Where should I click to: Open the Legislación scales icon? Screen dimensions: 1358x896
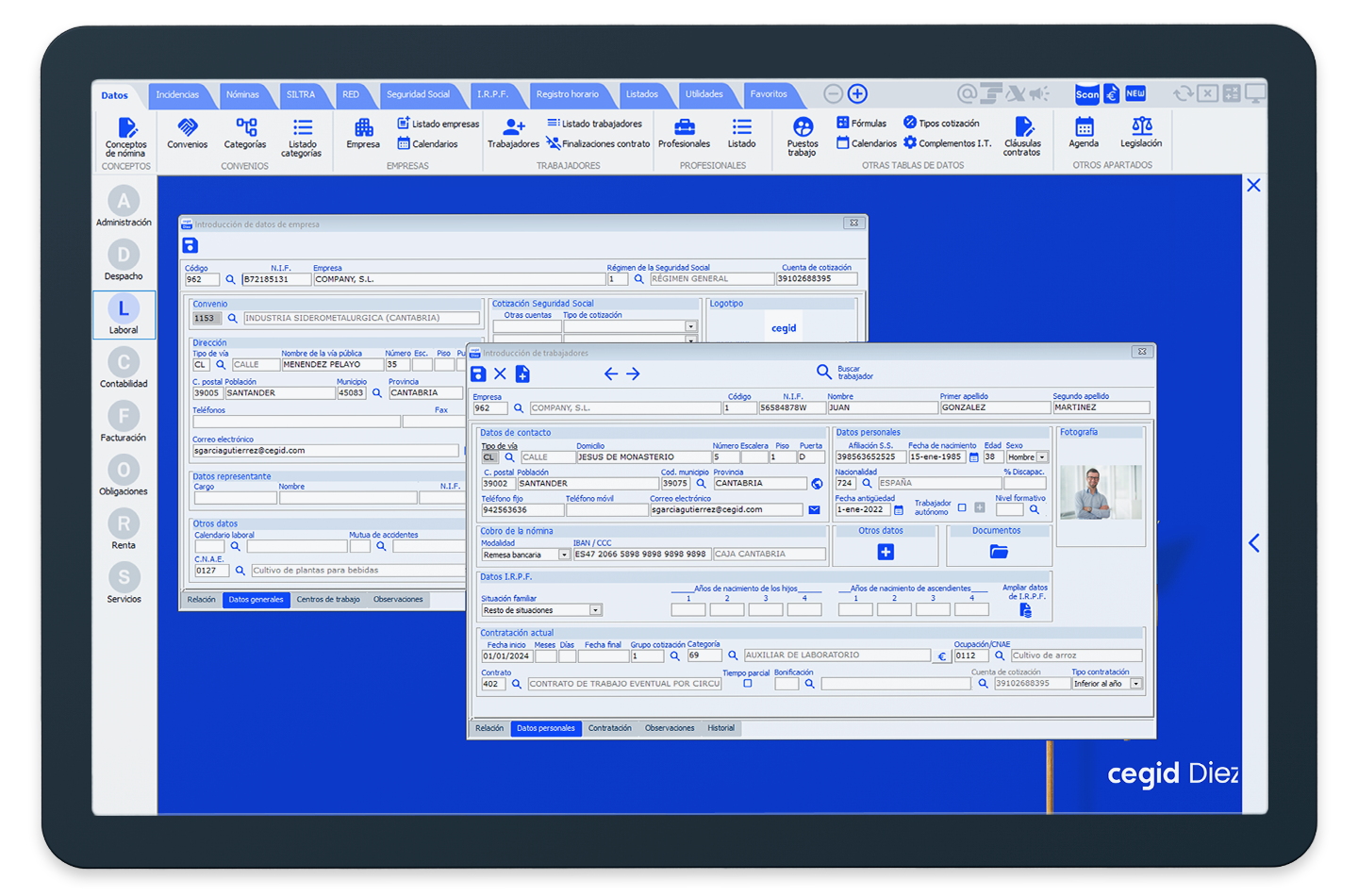pyautogui.click(x=1141, y=132)
